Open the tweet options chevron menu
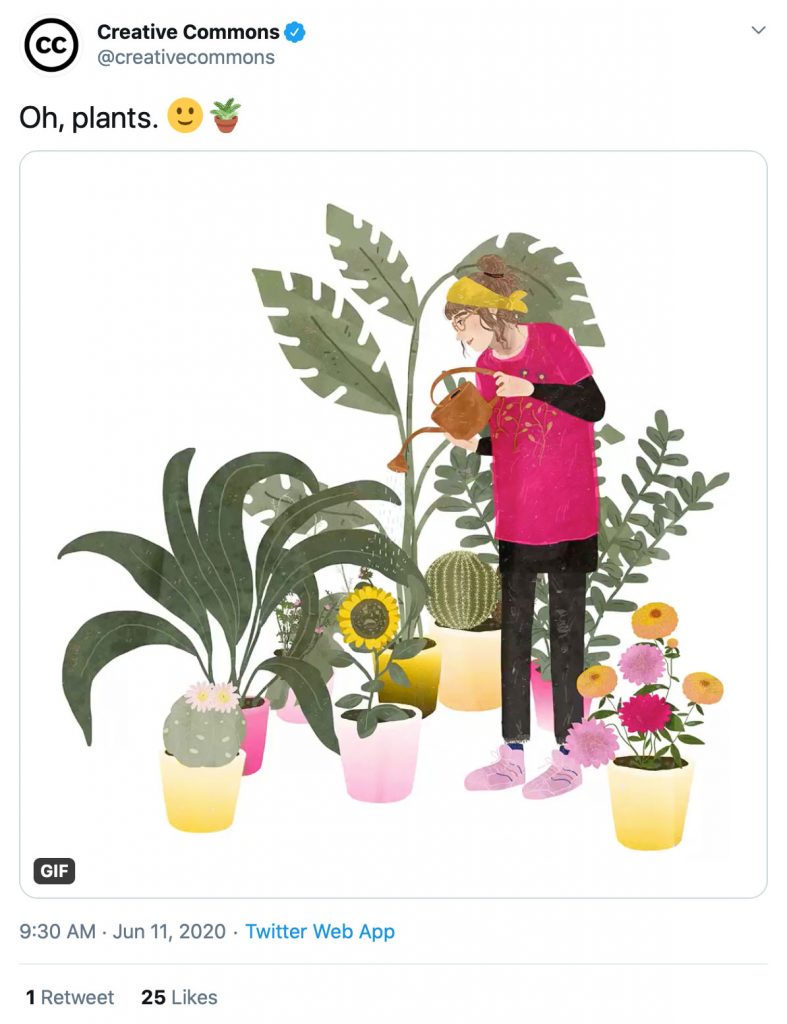 (758, 30)
